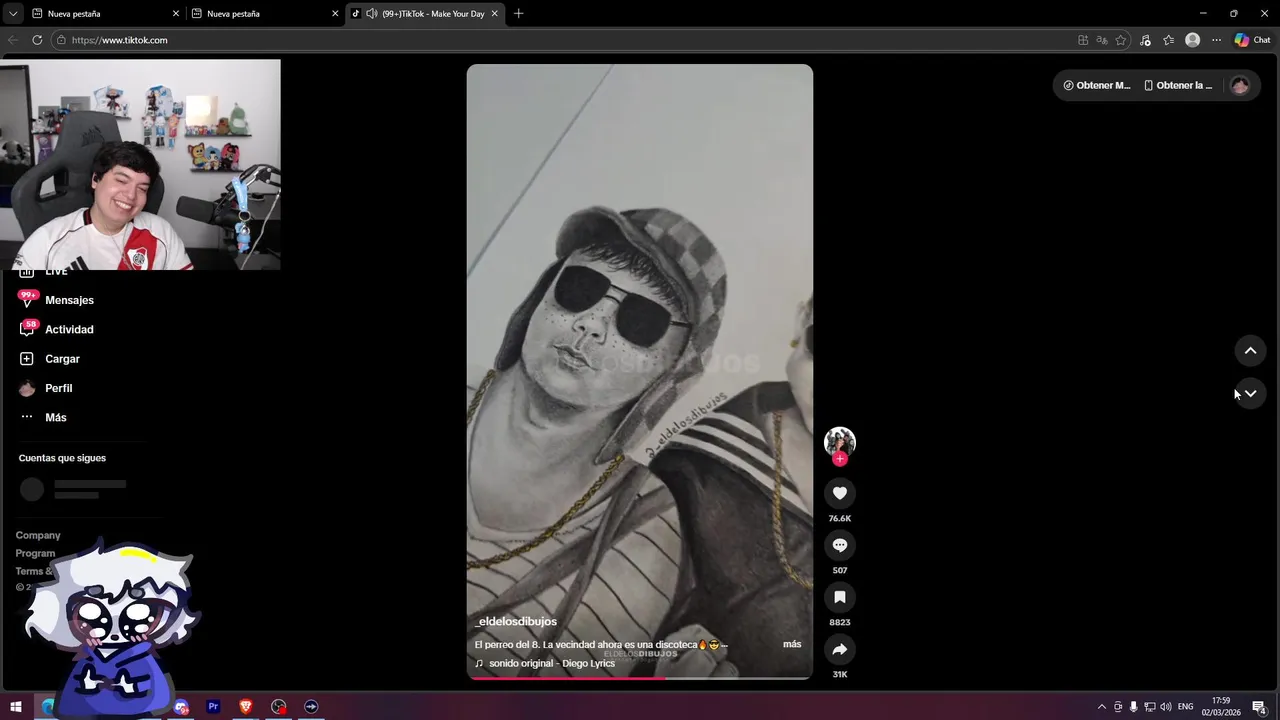The height and width of the screenshot is (720, 1280).
Task: Open the Copilot Chat button
Action: (1252, 40)
